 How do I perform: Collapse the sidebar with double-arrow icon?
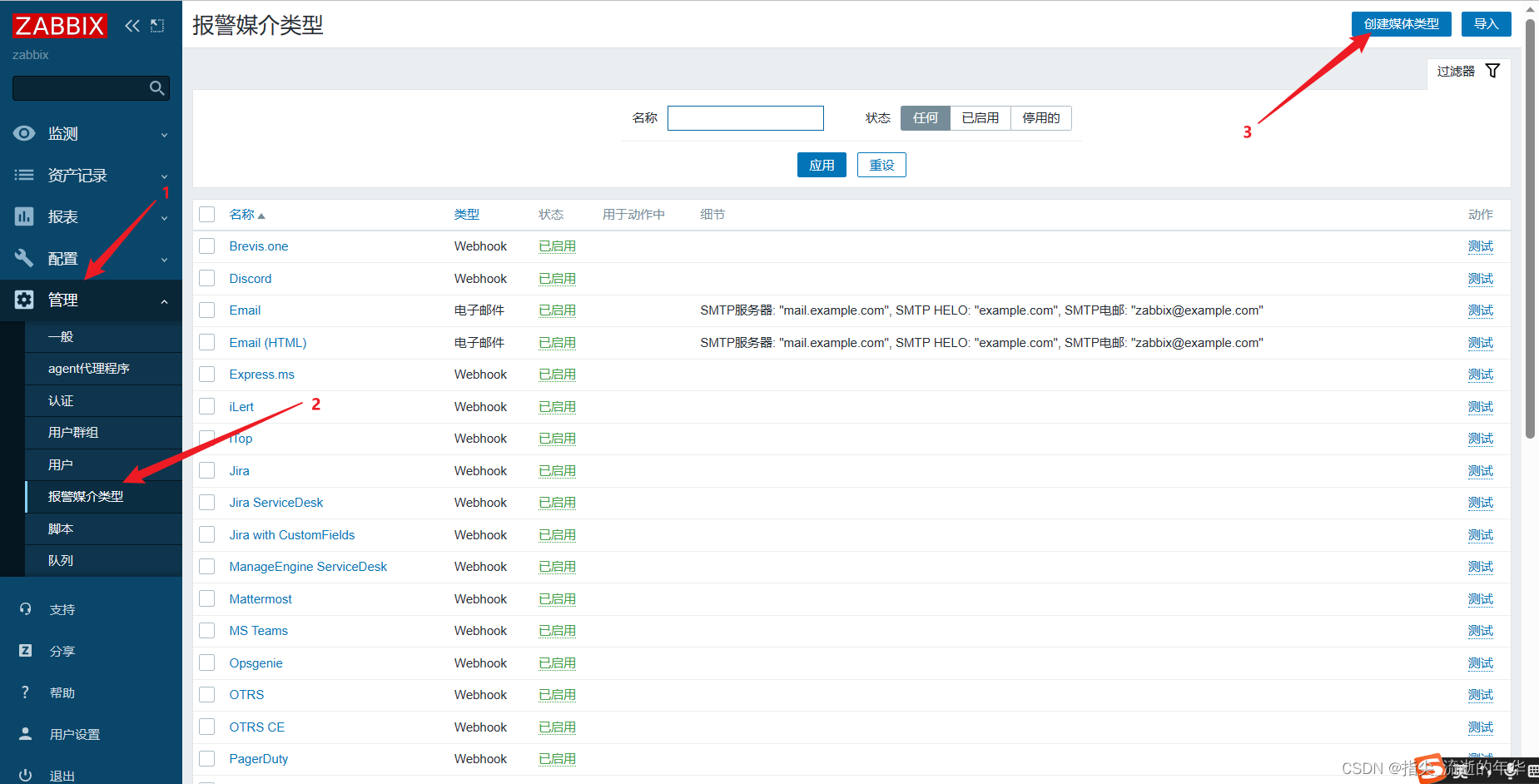click(132, 26)
